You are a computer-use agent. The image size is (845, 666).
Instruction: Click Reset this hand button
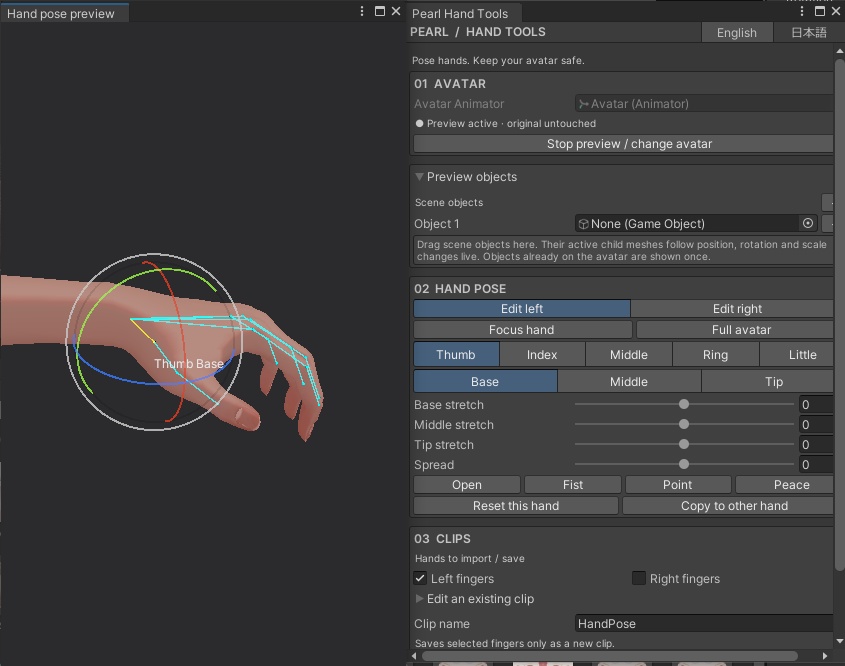pos(516,505)
